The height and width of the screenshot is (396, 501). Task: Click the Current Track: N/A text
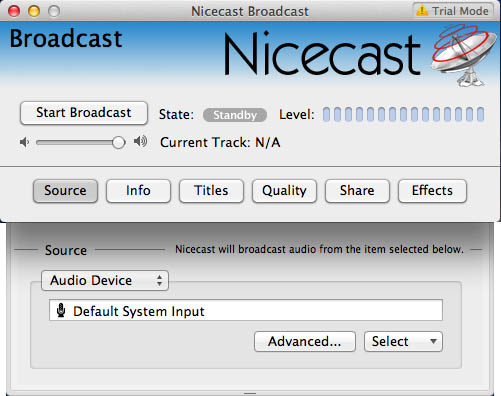220,143
